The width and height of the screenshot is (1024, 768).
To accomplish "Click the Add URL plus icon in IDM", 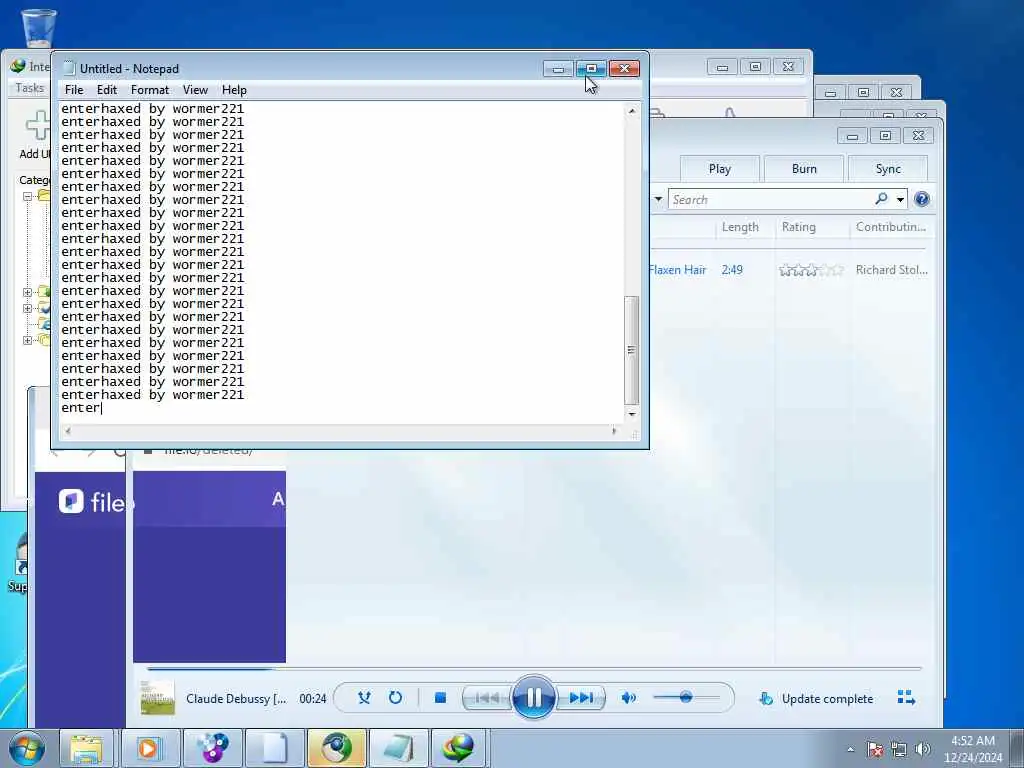I will 38,125.
